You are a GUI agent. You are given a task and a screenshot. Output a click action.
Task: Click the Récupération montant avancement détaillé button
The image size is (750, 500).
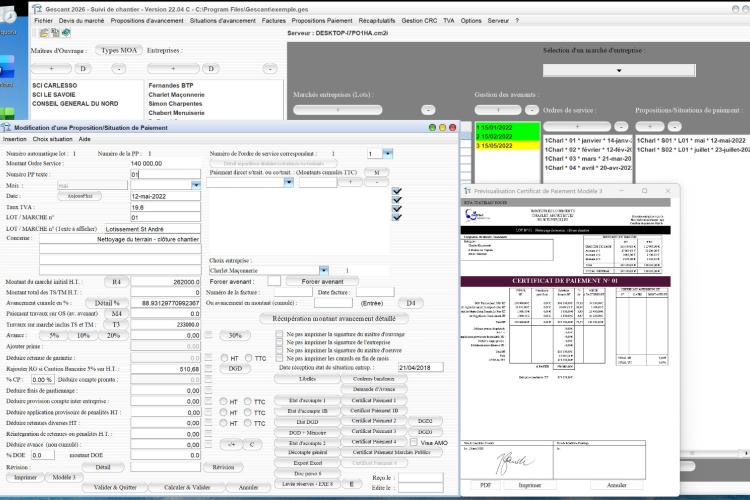[x=334, y=318]
